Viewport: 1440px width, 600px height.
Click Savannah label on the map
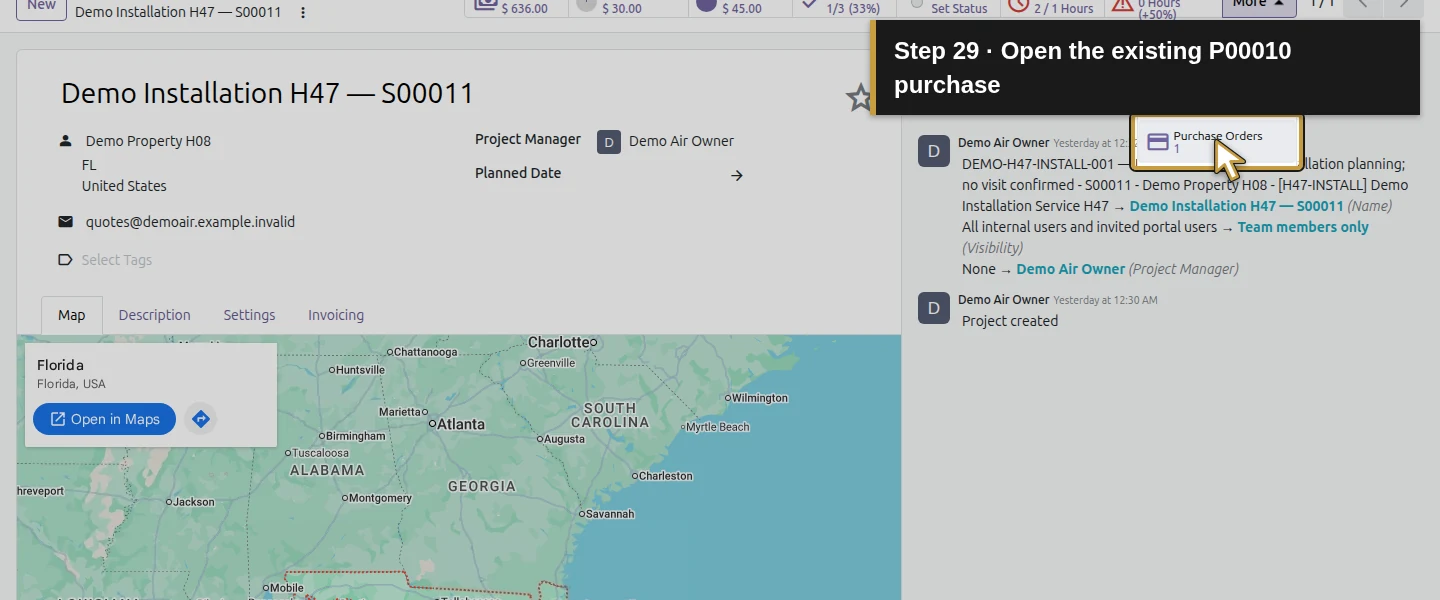[x=610, y=514]
